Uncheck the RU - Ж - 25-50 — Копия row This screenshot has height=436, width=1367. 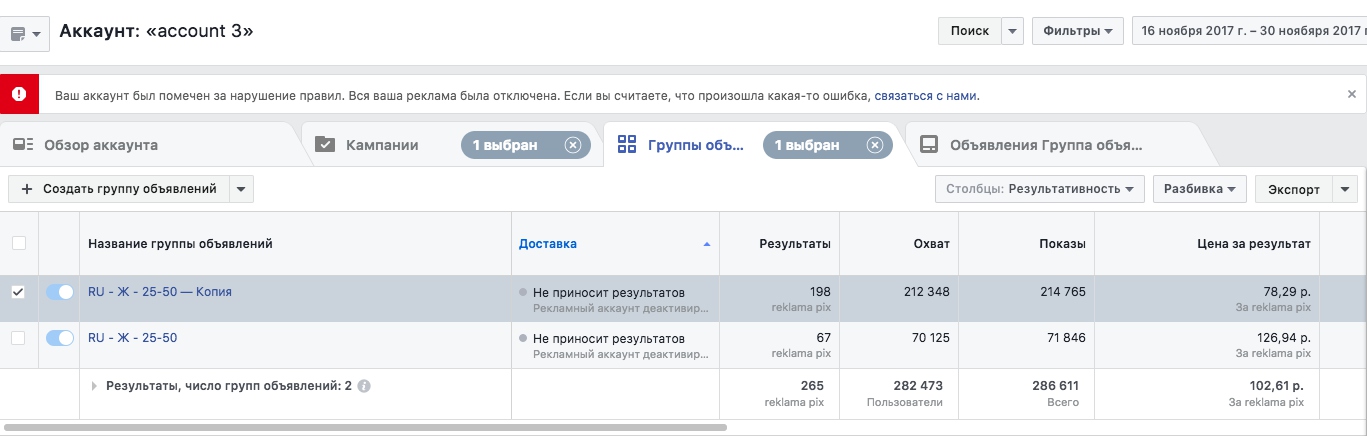pyautogui.click(x=18, y=292)
